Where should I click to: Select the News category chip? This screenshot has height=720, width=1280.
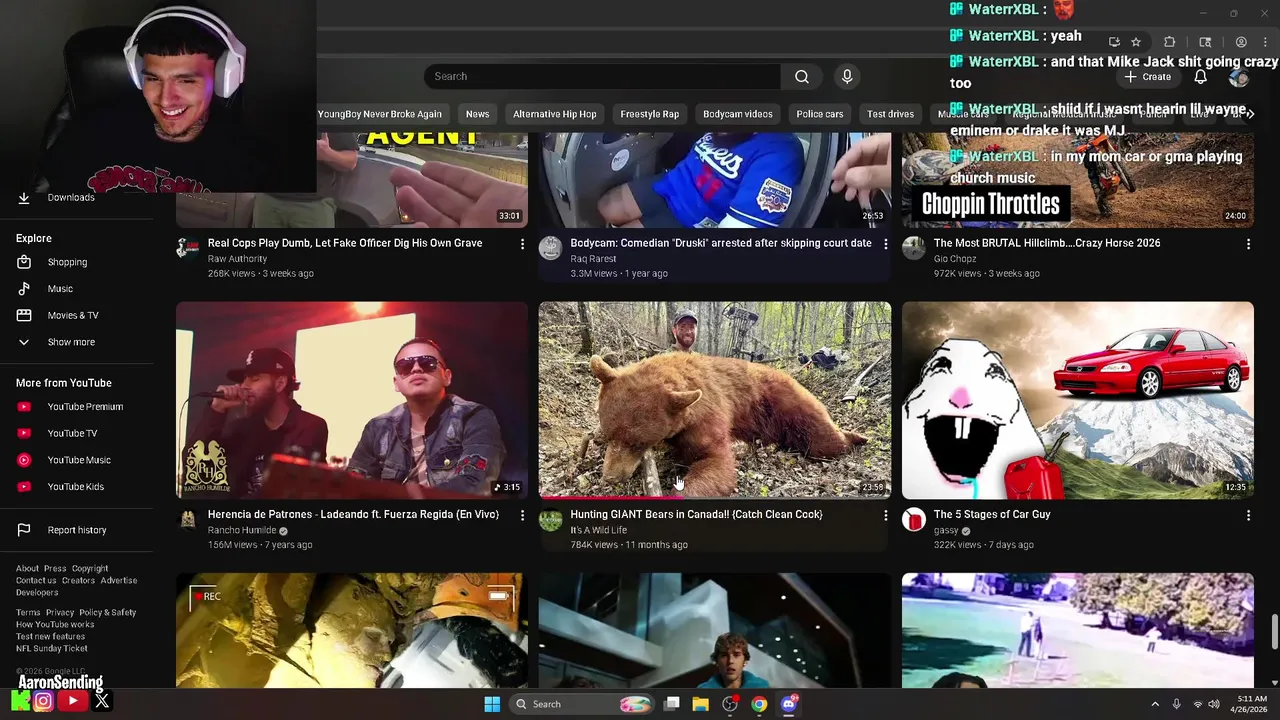478,114
